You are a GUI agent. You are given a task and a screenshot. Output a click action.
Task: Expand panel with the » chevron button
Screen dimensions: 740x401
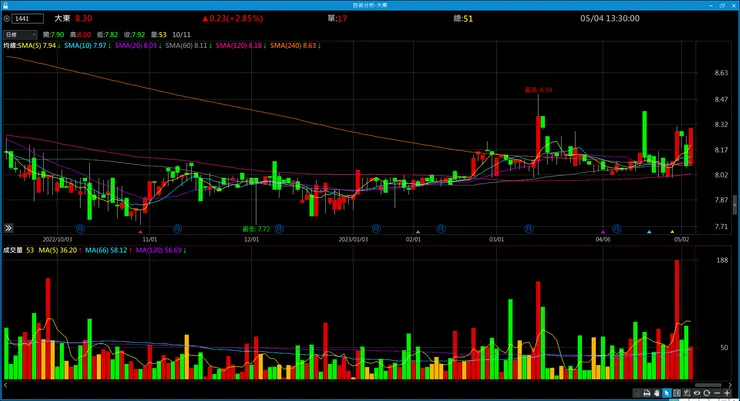coord(8,228)
